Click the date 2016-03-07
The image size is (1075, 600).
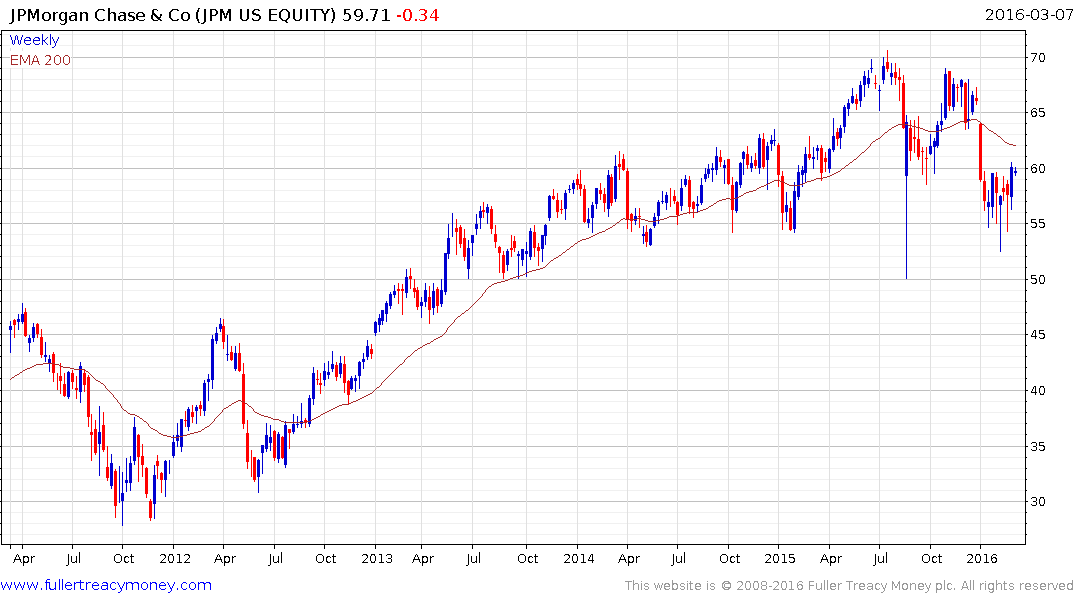click(x=1029, y=15)
